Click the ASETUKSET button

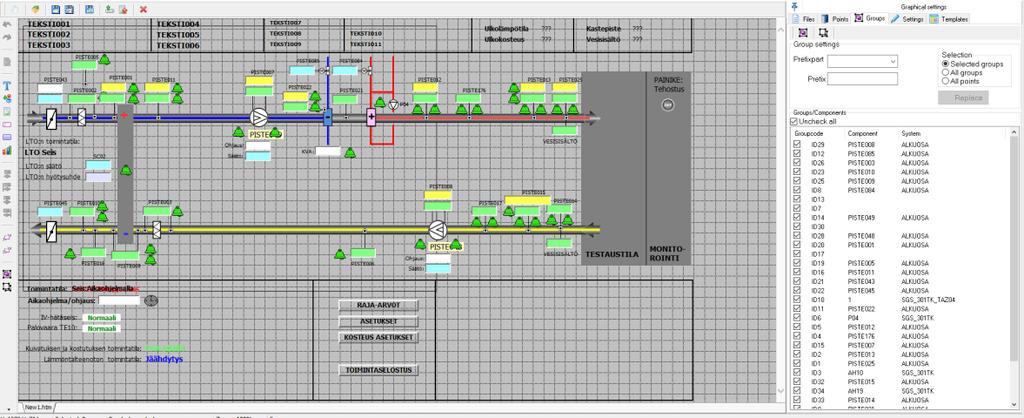tap(378, 321)
